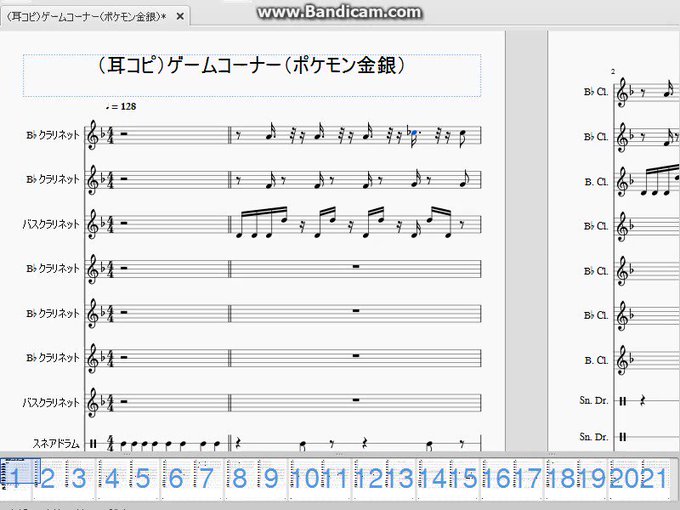
Task: Select the score tab (耳コピ)ゲームコーナー(ポケモン金銀)
Action: pyautogui.click(x=87, y=17)
